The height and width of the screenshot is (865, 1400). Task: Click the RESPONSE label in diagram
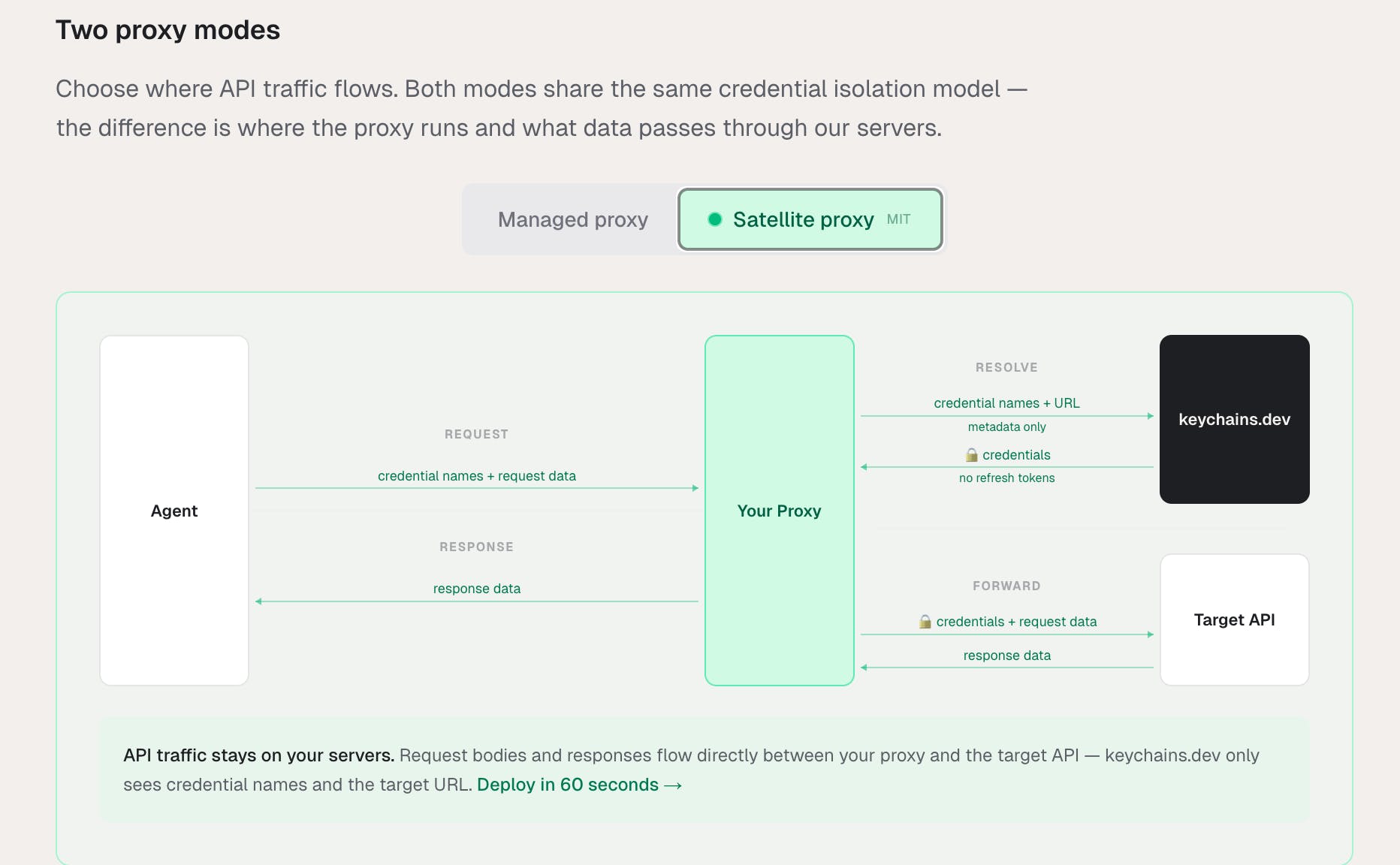click(x=476, y=547)
